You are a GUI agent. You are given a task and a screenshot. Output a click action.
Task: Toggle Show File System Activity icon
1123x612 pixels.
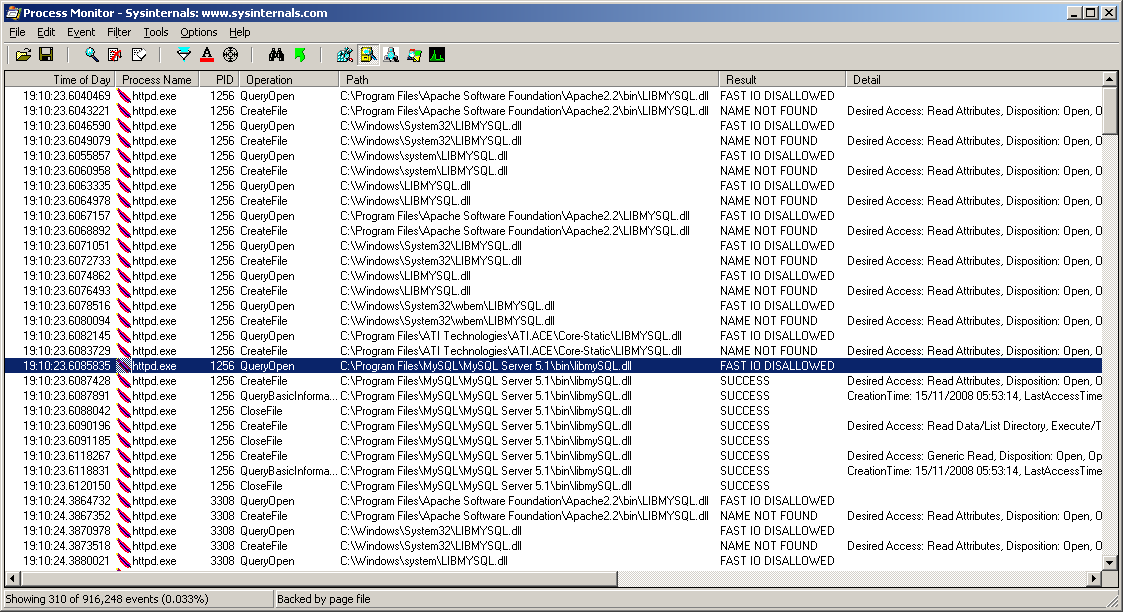[368, 55]
